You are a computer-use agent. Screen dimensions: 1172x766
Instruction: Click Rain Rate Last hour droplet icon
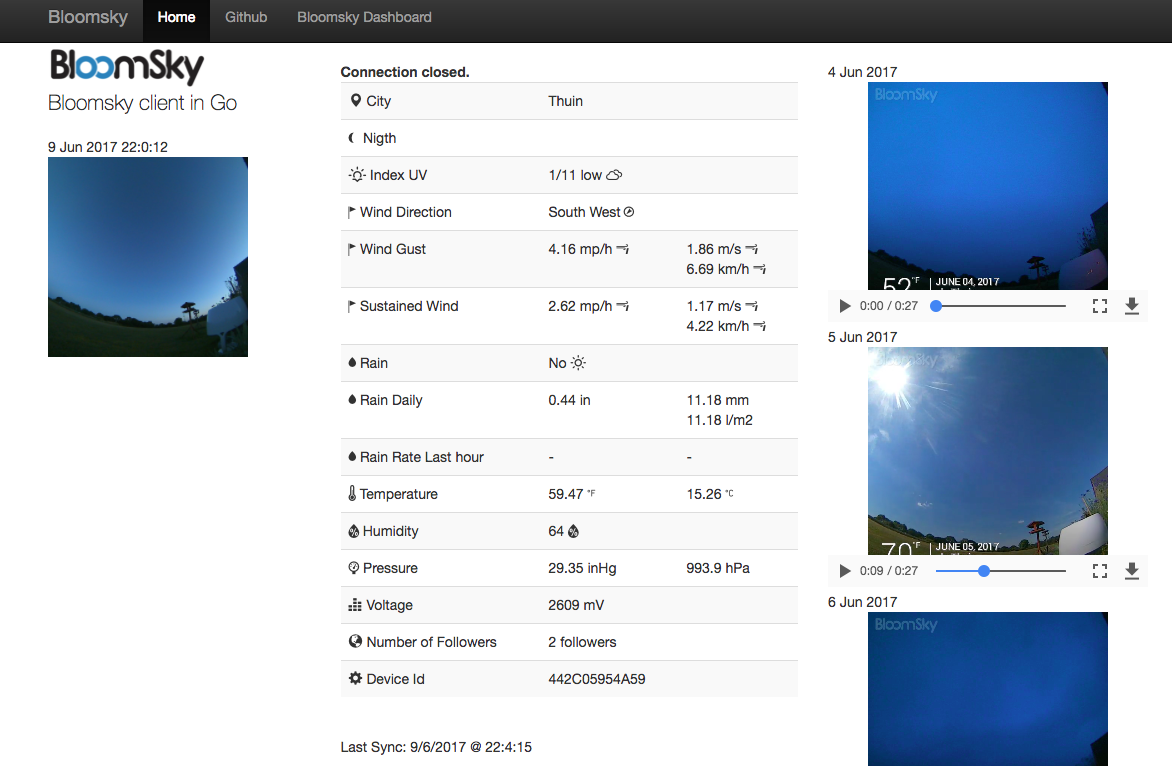[x=352, y=457]
